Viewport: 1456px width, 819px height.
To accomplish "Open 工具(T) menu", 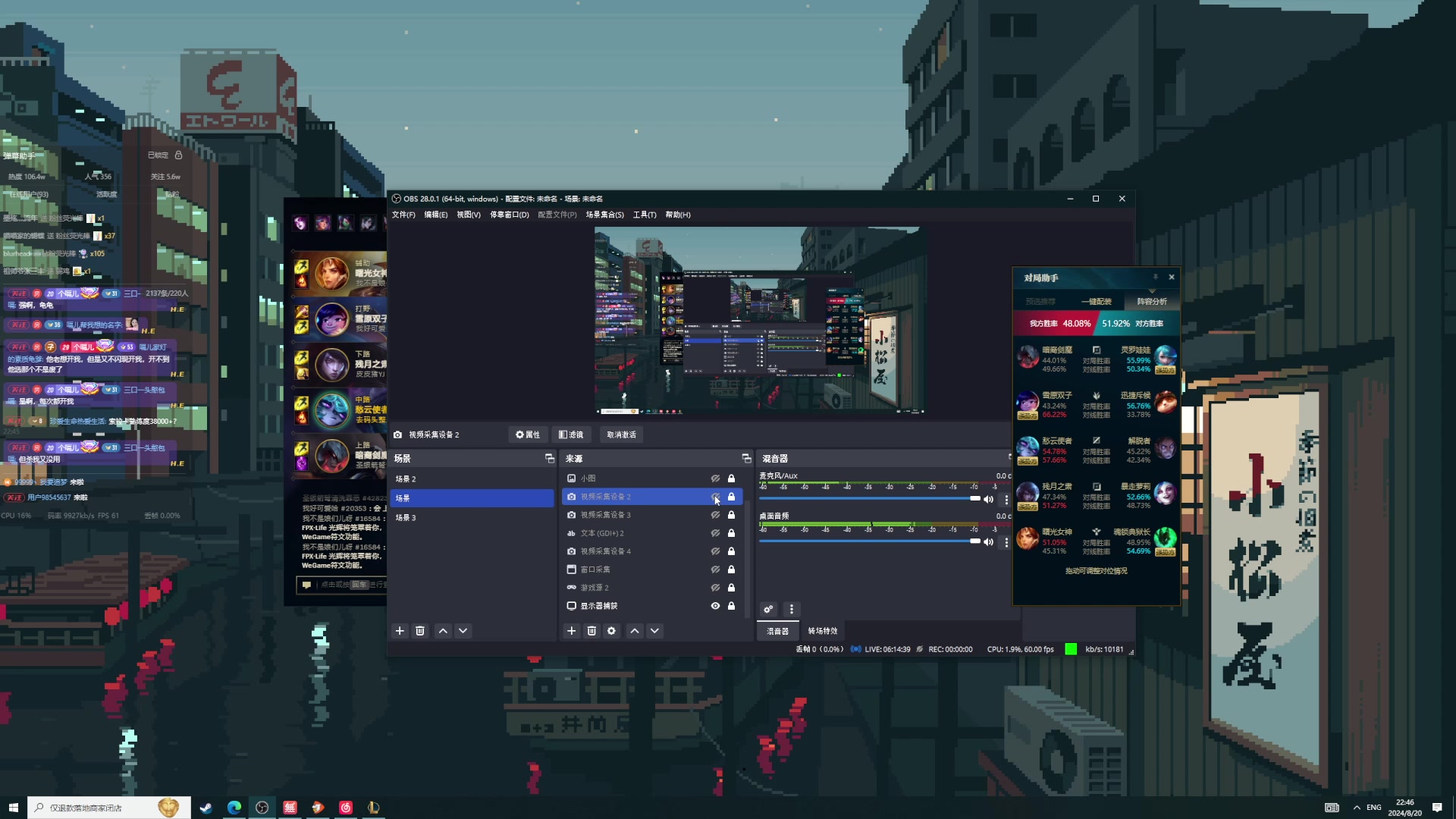I will (645, 215).
